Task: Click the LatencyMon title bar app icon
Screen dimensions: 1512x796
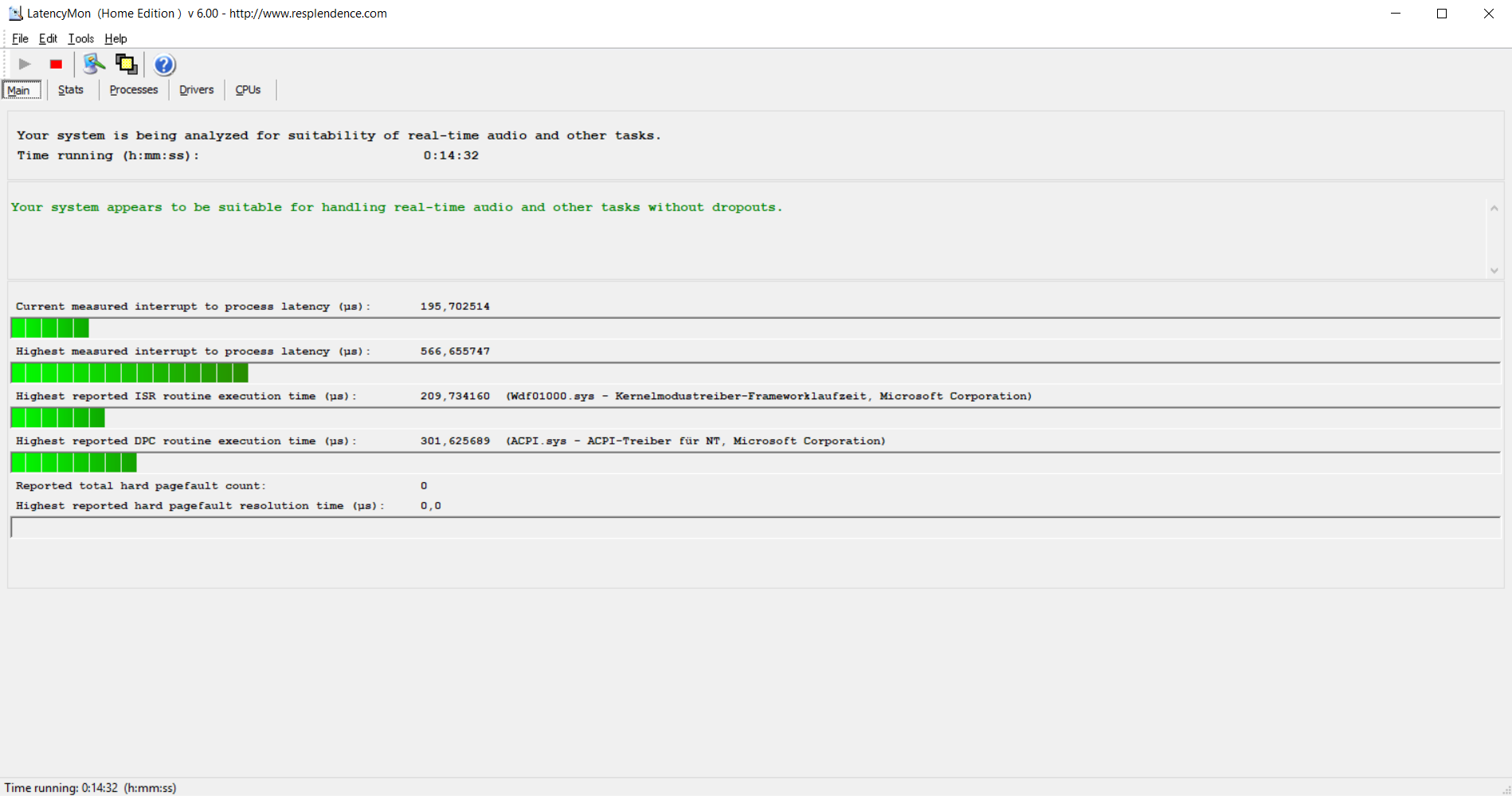Action: 15,14
